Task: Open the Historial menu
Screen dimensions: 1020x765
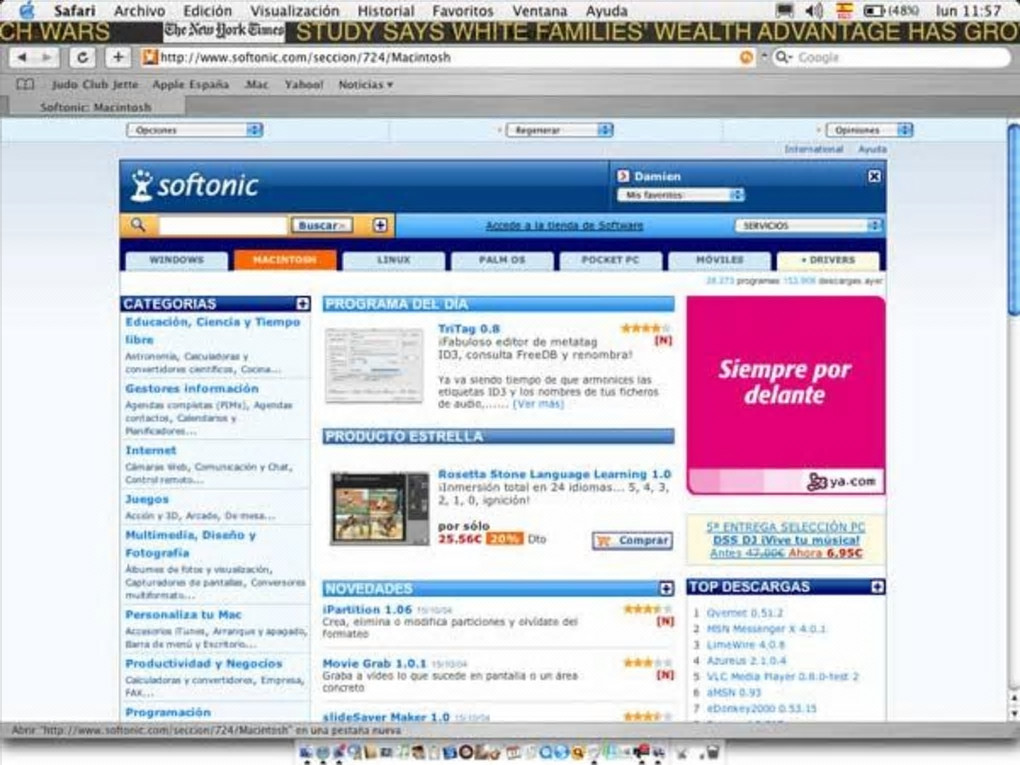Action: pyautogui.click(x=386, y=10)
